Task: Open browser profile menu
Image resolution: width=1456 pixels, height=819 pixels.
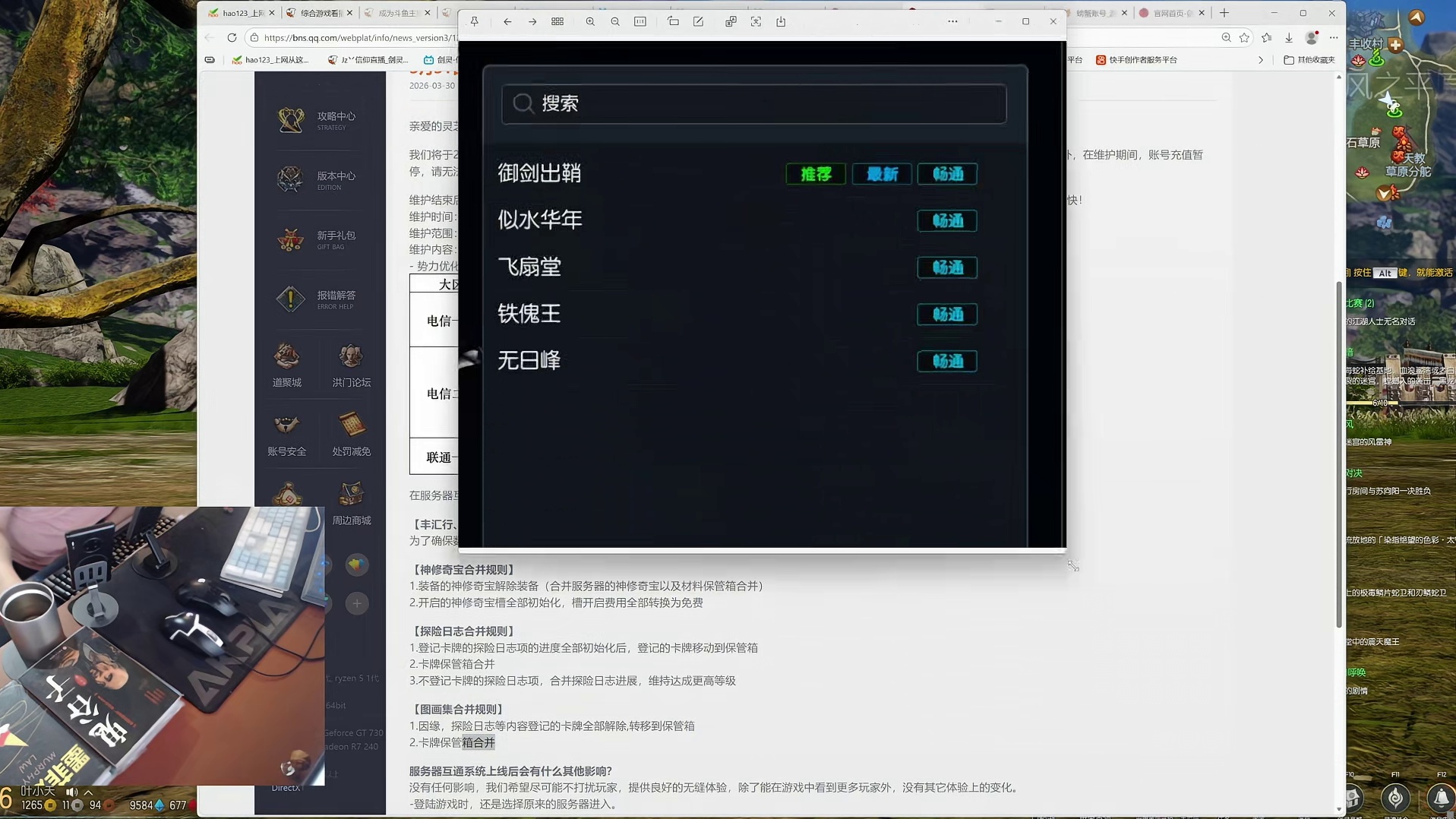Action: (x=1312, y=38)
